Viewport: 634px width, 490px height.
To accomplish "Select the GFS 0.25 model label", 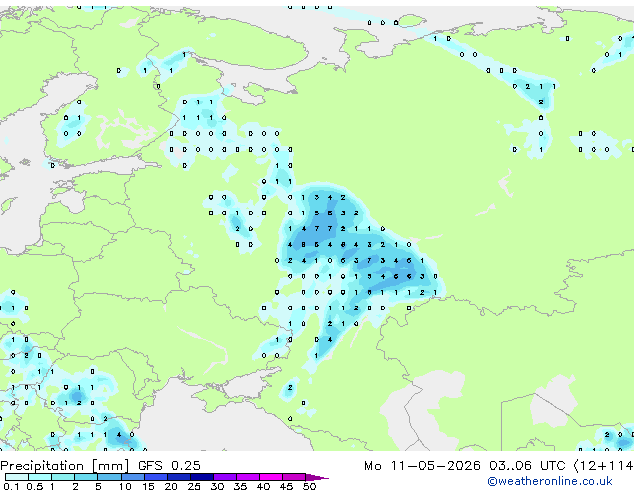I will click(169, 466).
